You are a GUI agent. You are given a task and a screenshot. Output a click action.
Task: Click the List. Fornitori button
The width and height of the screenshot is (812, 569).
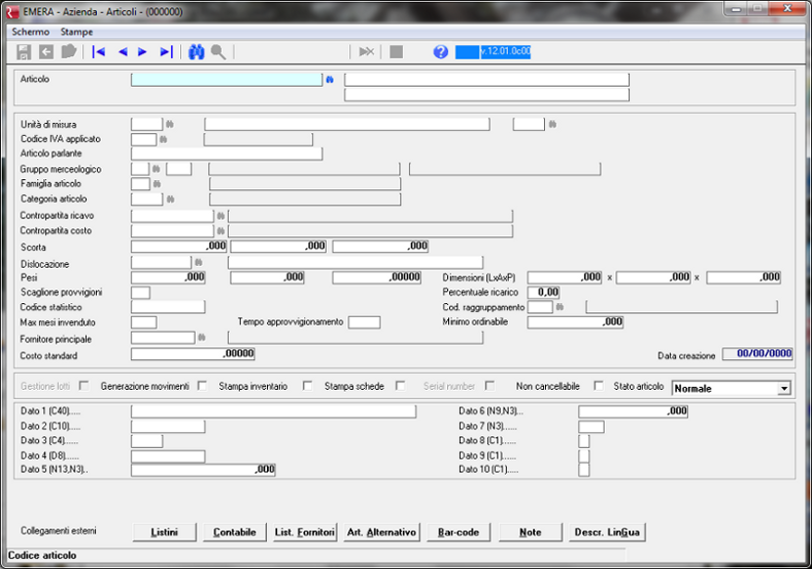tap(305, 532)
